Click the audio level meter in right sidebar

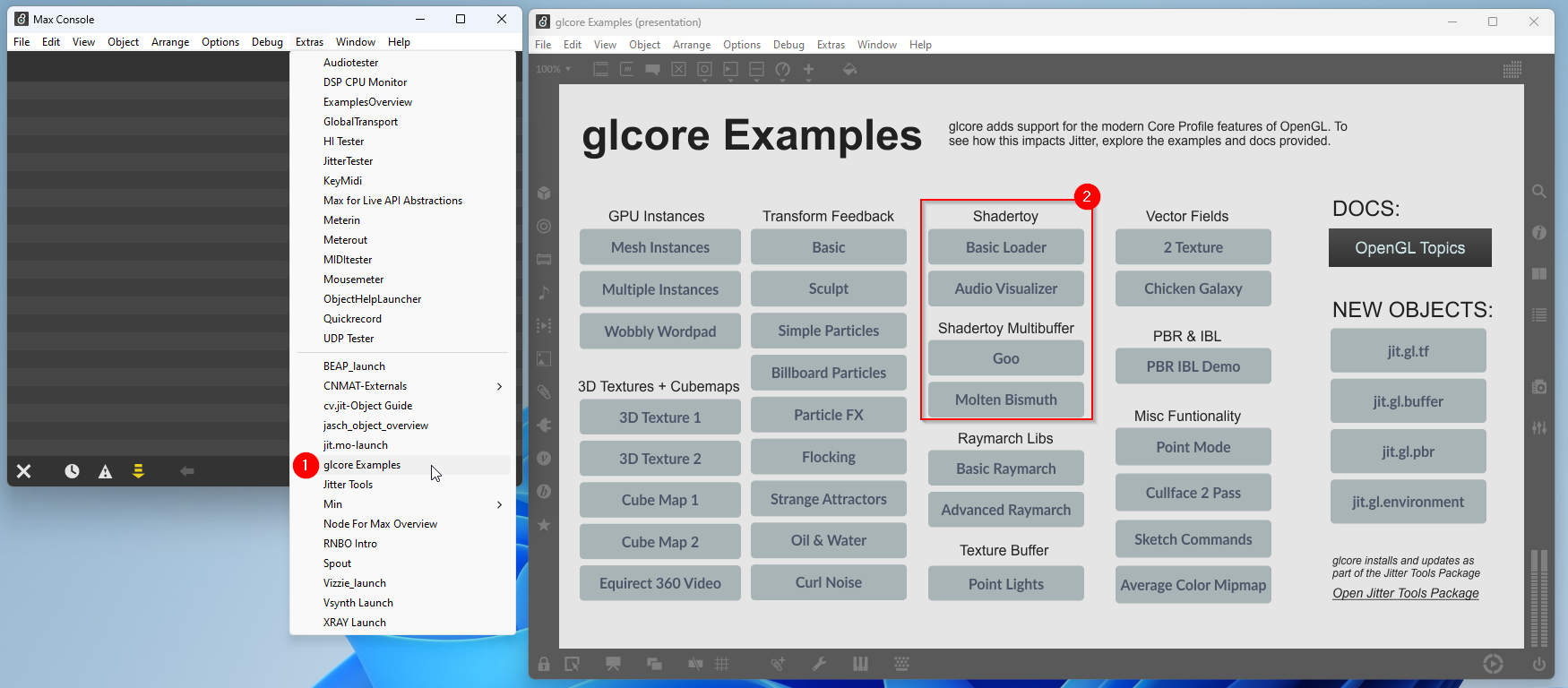pos(1539,598)
